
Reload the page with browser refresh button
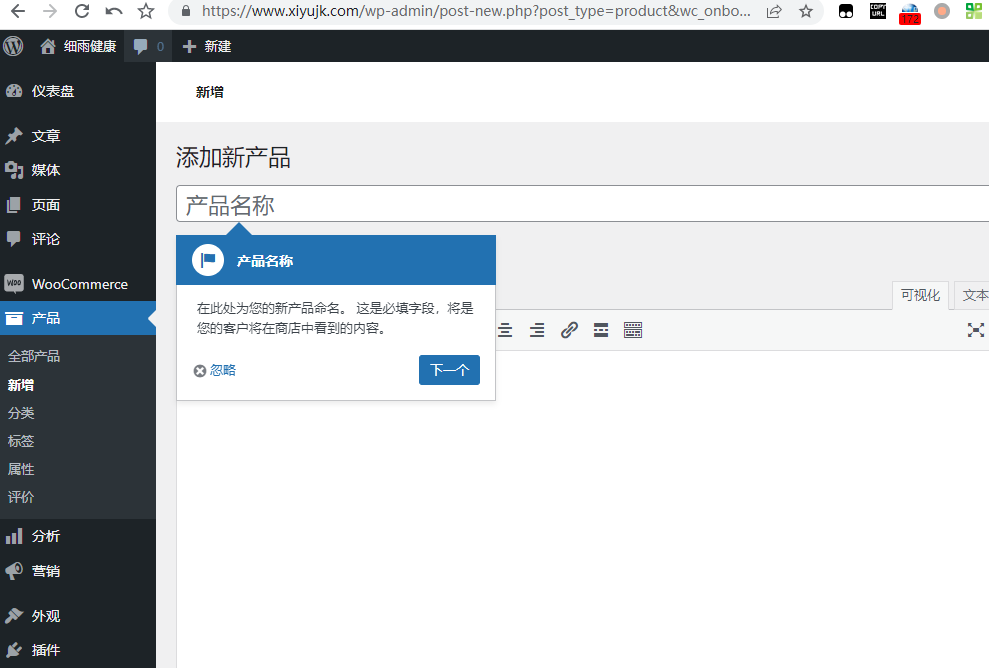point(82,12)
